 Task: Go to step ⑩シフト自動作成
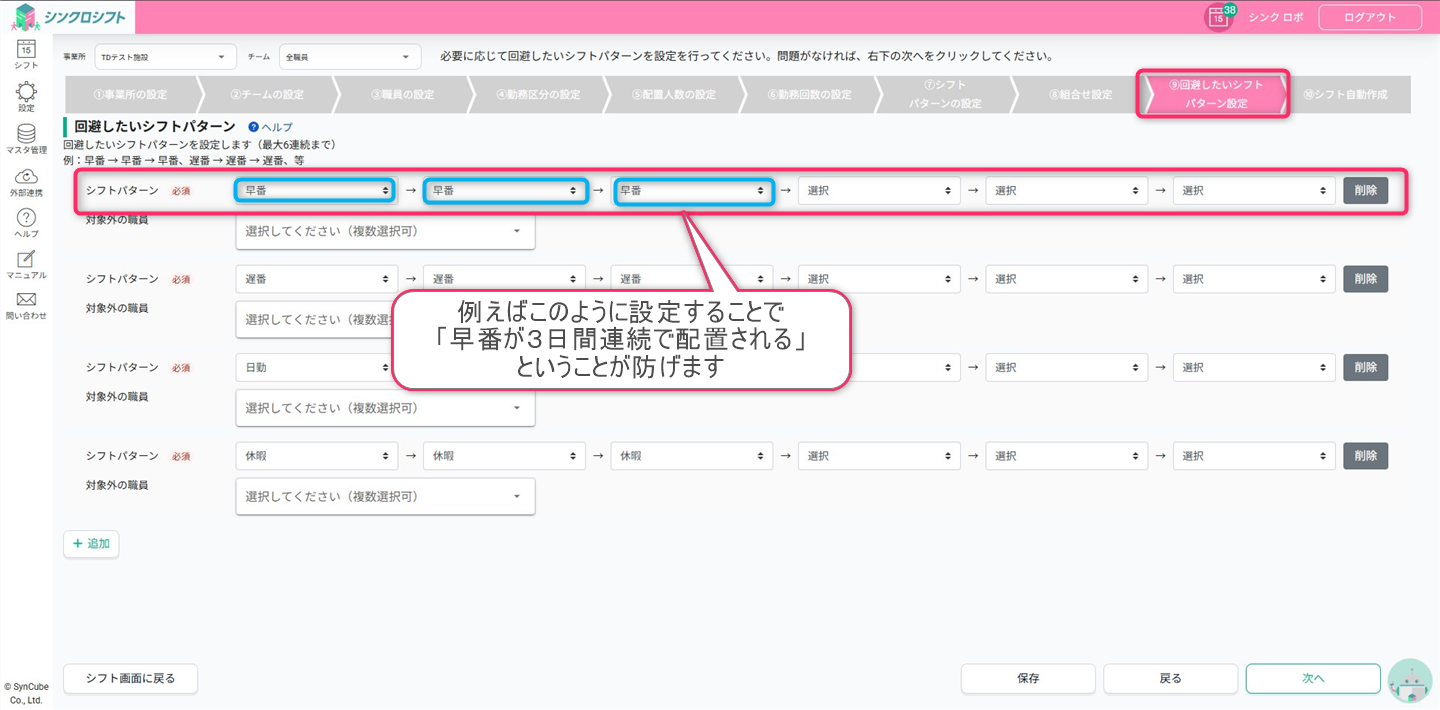[x=1345, y=95]
